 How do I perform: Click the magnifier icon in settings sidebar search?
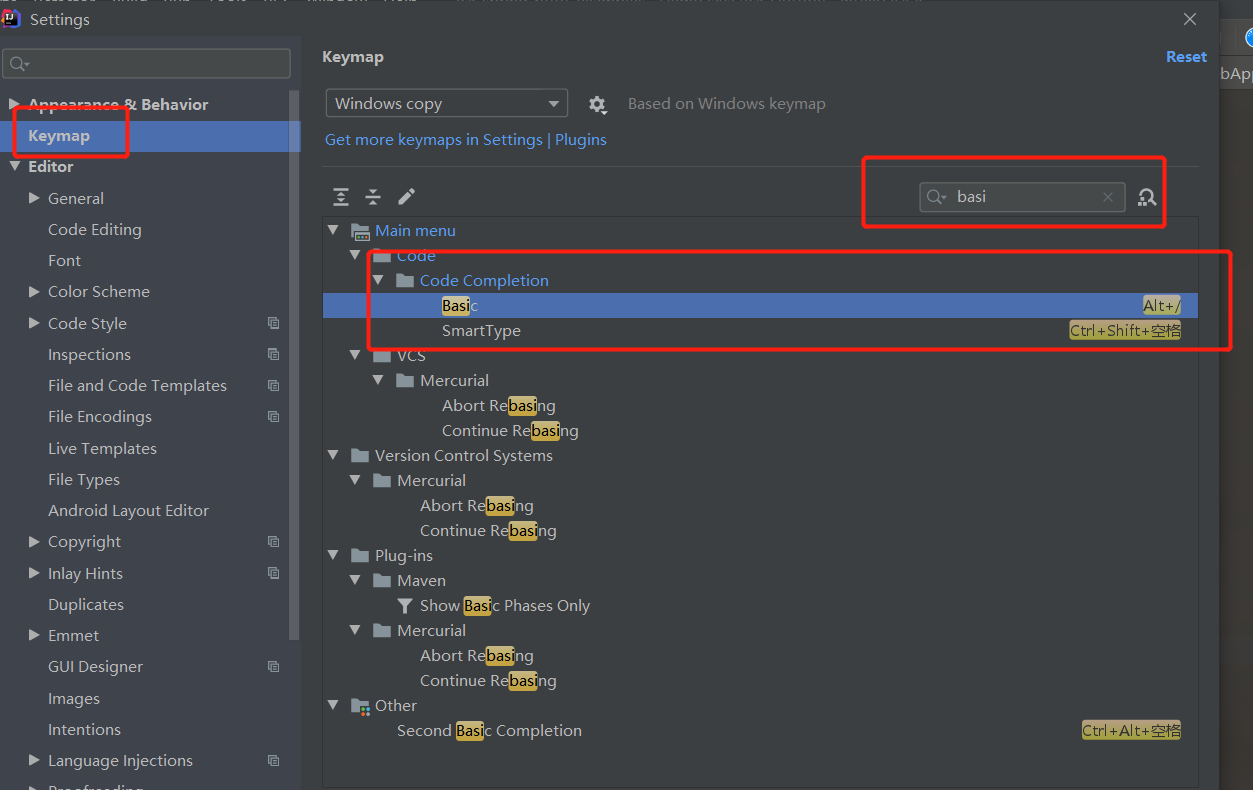pos(19,64)
